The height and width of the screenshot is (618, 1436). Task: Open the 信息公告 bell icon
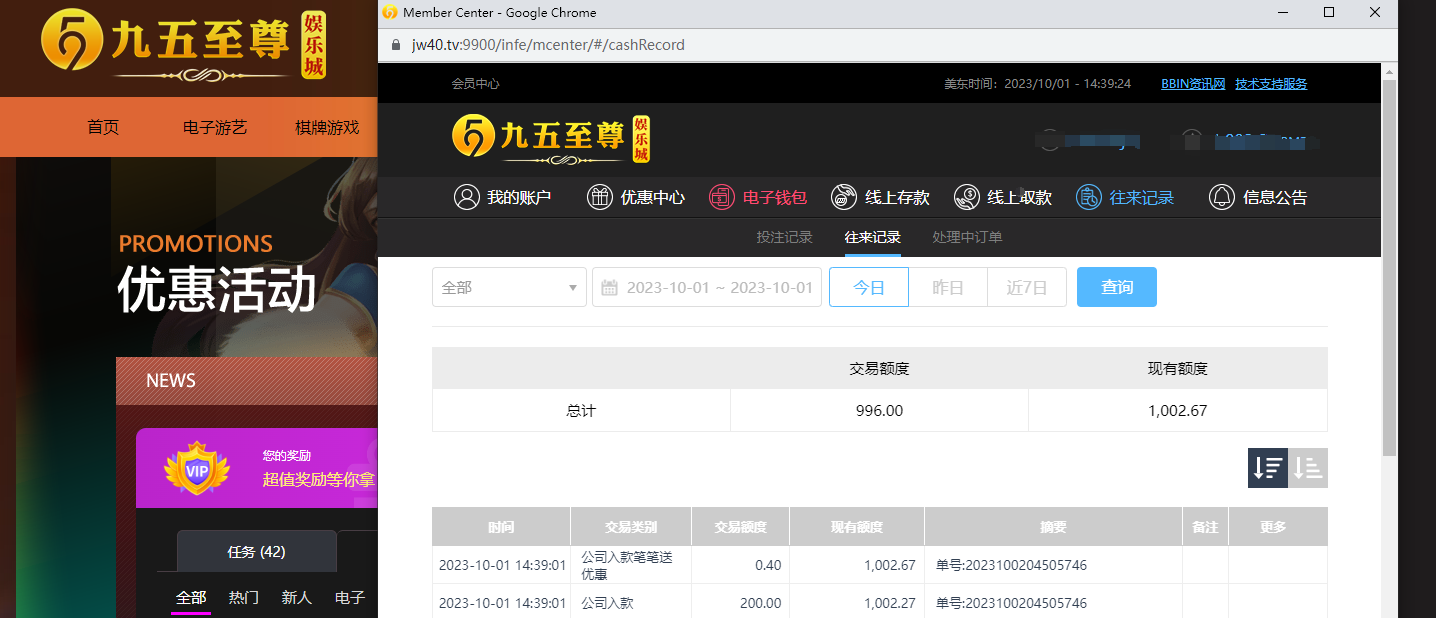[1221, 197]
